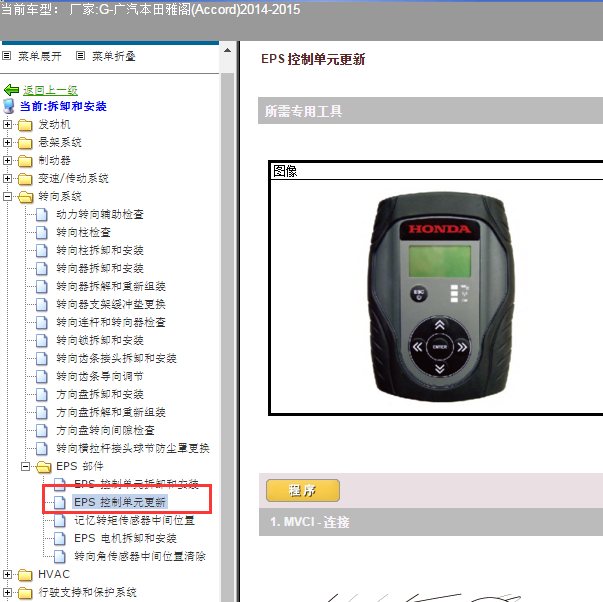Click the HVAC folder icon
This screenshot has height=602, width=603.
25,575
